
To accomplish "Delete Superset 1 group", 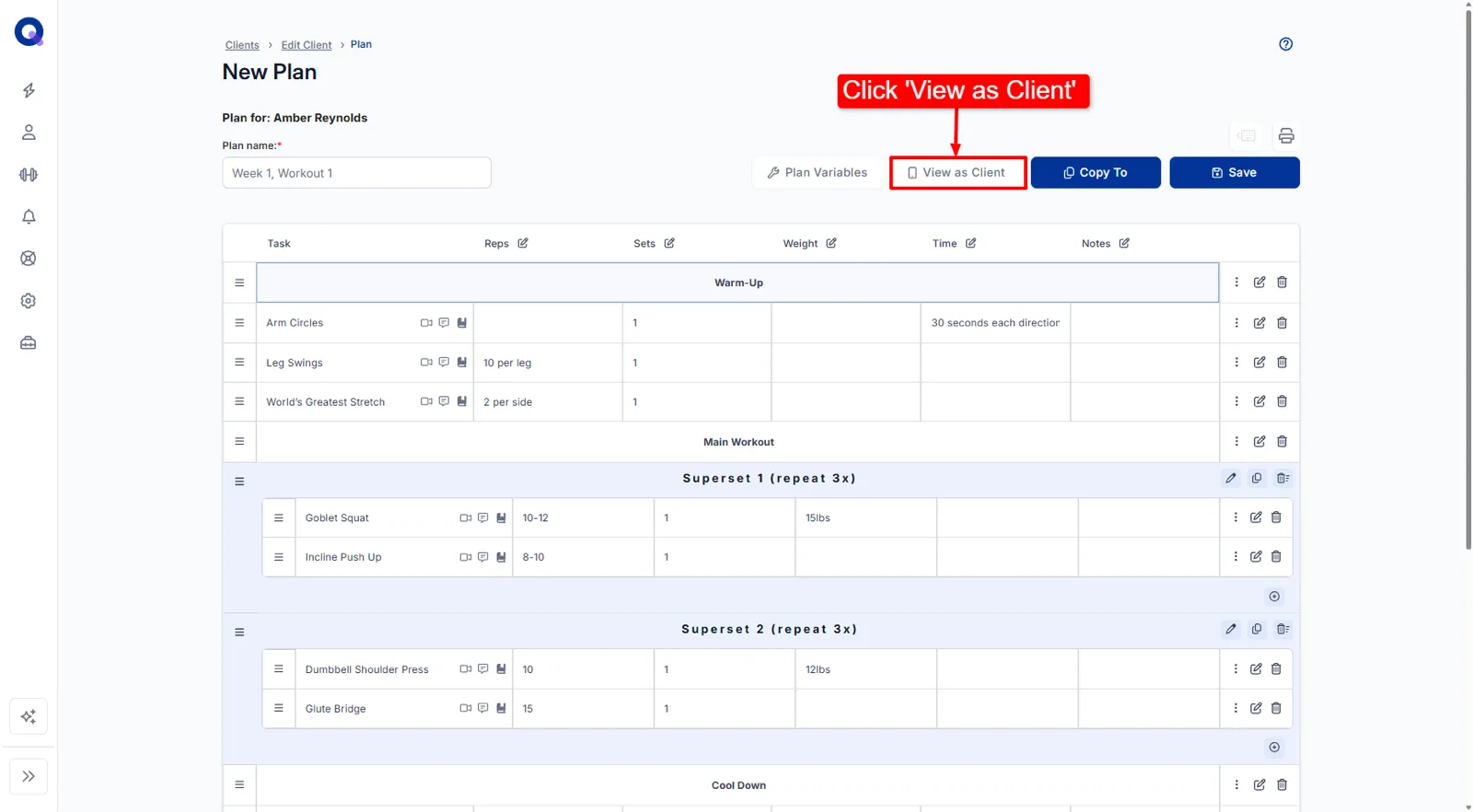I will [1282, 479].
